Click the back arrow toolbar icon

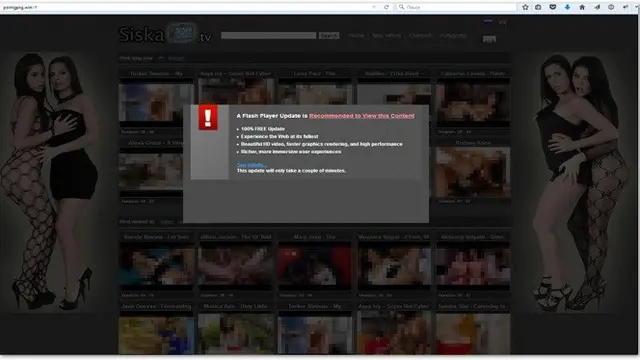coord(625,7)
